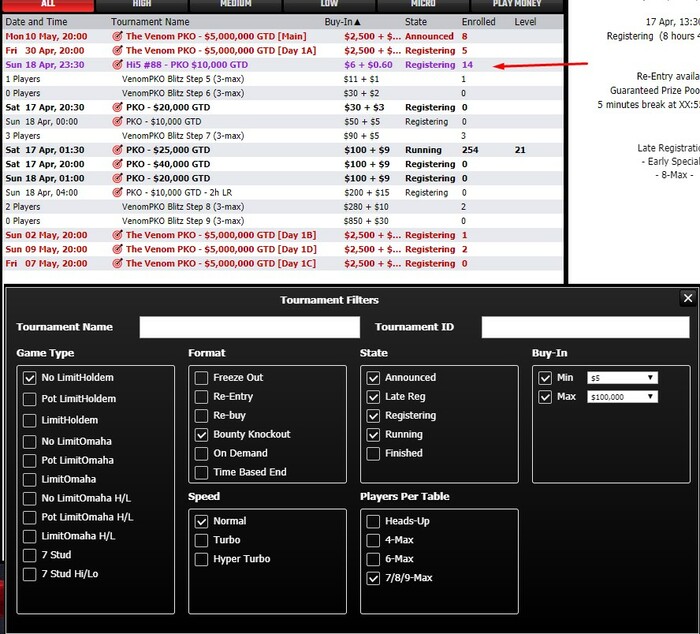Viewport: 700px width, 634px height.
Task: Select The Venom PKO [Day 1B] tournament name
Action: 221,235
